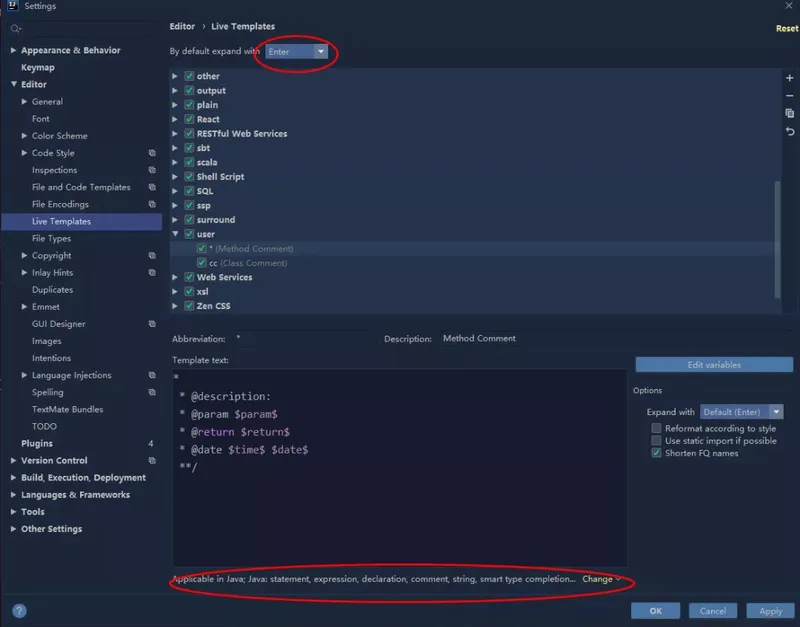Select the RESTful Web Services group row
This screenshot has height=627, width=800.
(x=474, y=134)
